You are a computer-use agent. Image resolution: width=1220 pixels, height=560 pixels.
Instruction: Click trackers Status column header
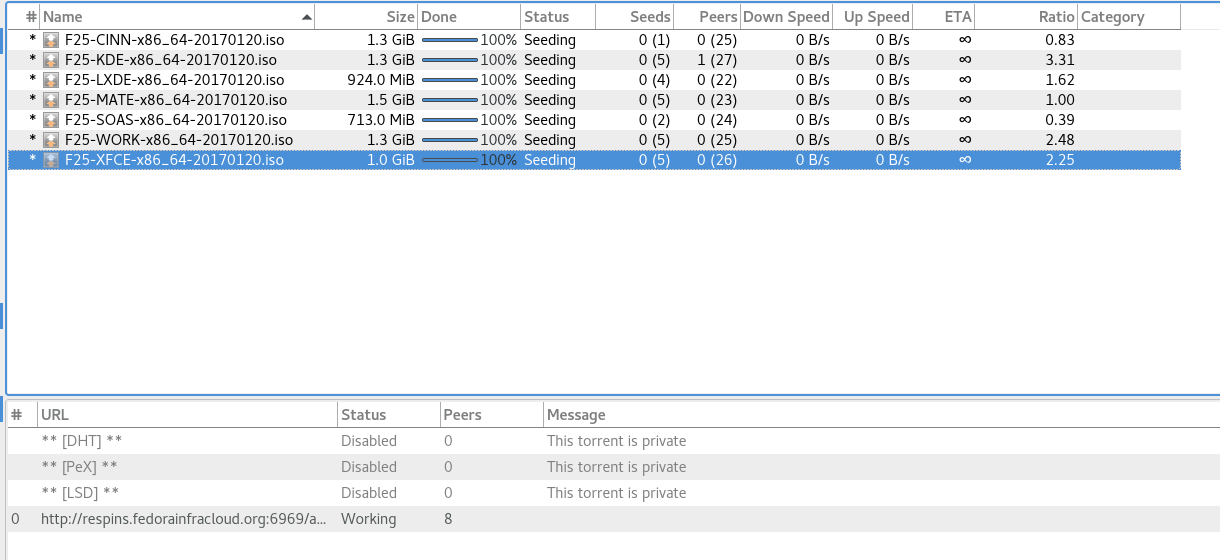click(388, 414)
